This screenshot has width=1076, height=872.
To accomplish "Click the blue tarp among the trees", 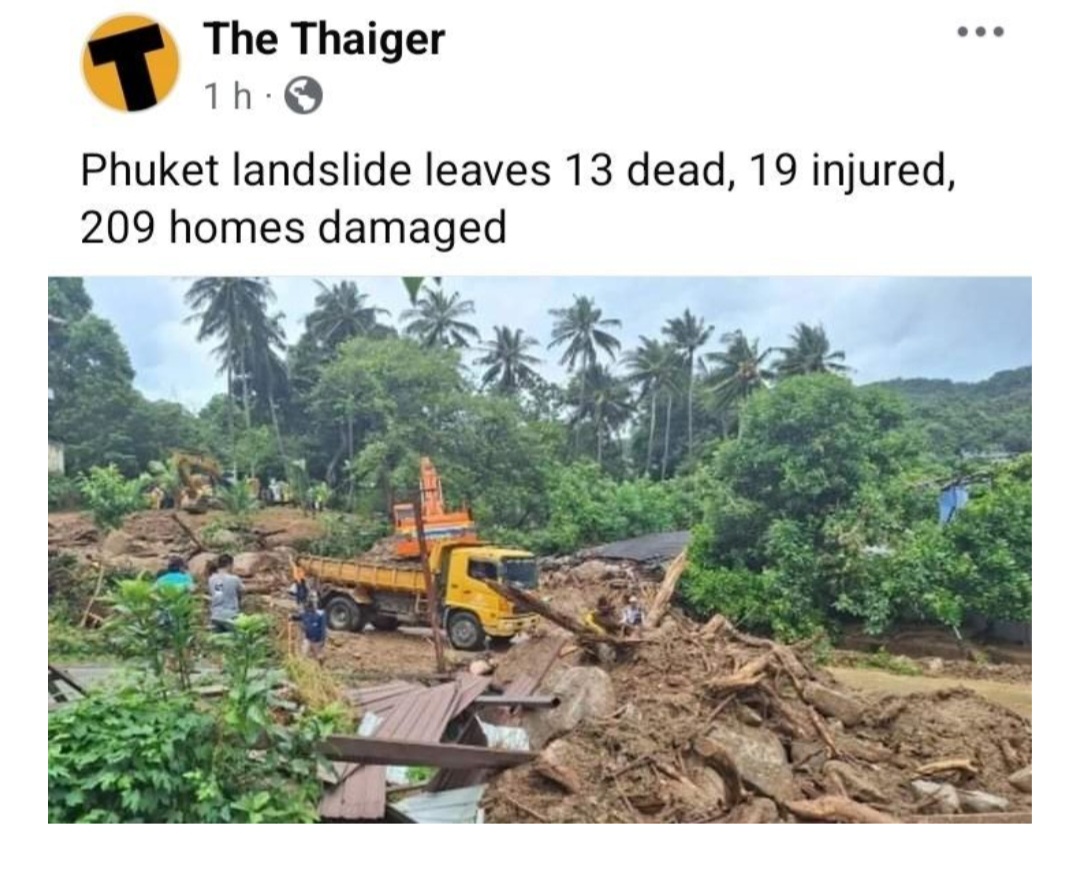I will coord(953,501).
